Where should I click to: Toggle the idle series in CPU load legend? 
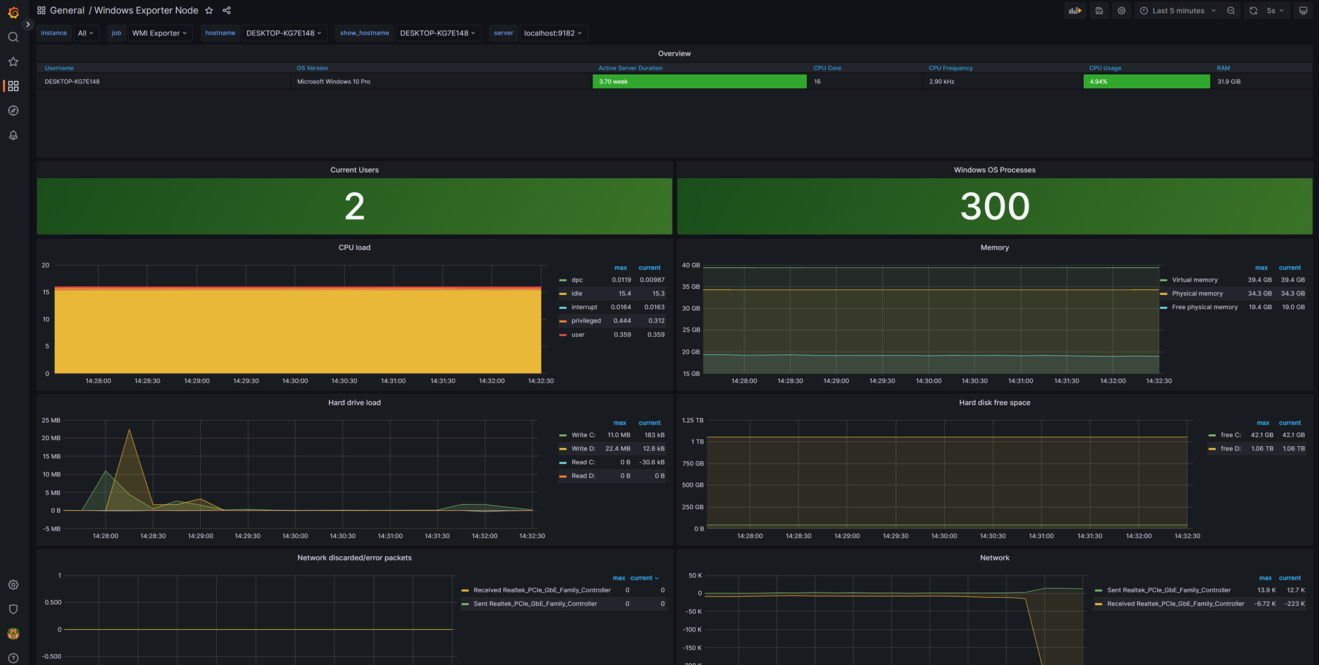(x=577, y=294)
